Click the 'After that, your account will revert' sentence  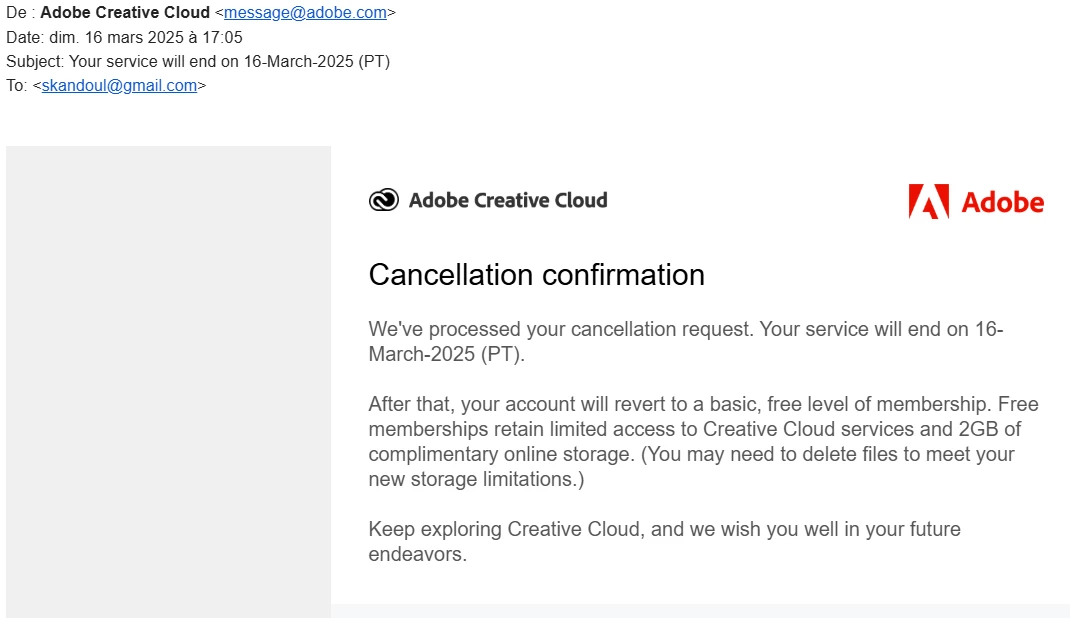coord(562,405)
